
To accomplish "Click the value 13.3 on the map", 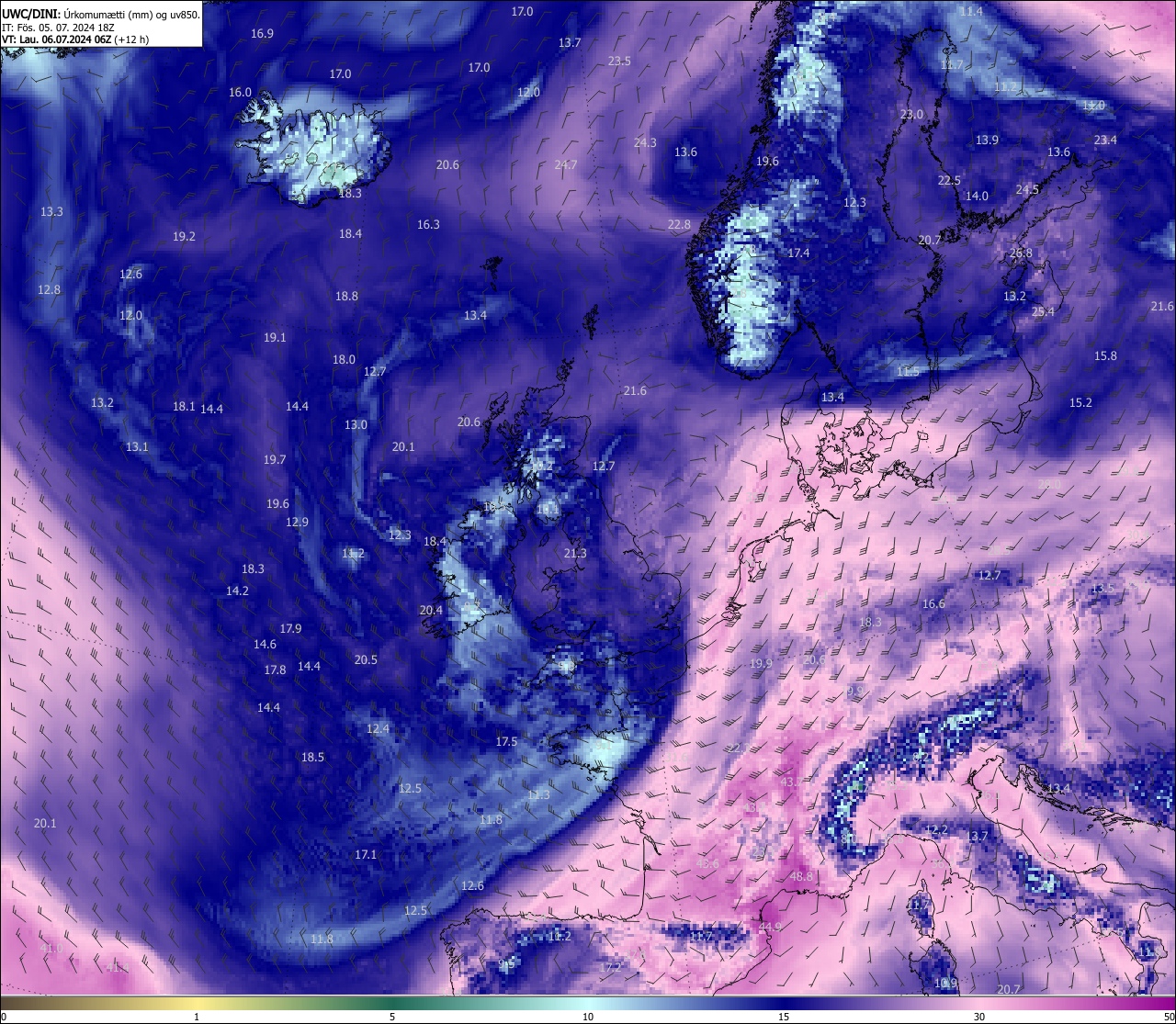I will [x=51, y=211].
